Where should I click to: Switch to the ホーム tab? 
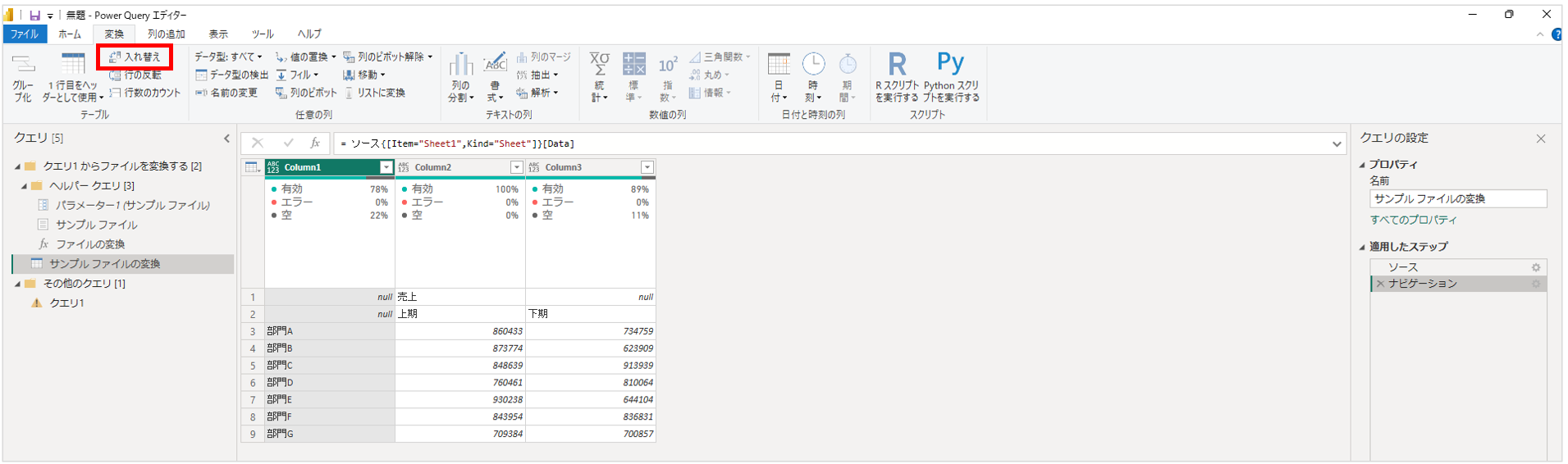pos(70,34)
